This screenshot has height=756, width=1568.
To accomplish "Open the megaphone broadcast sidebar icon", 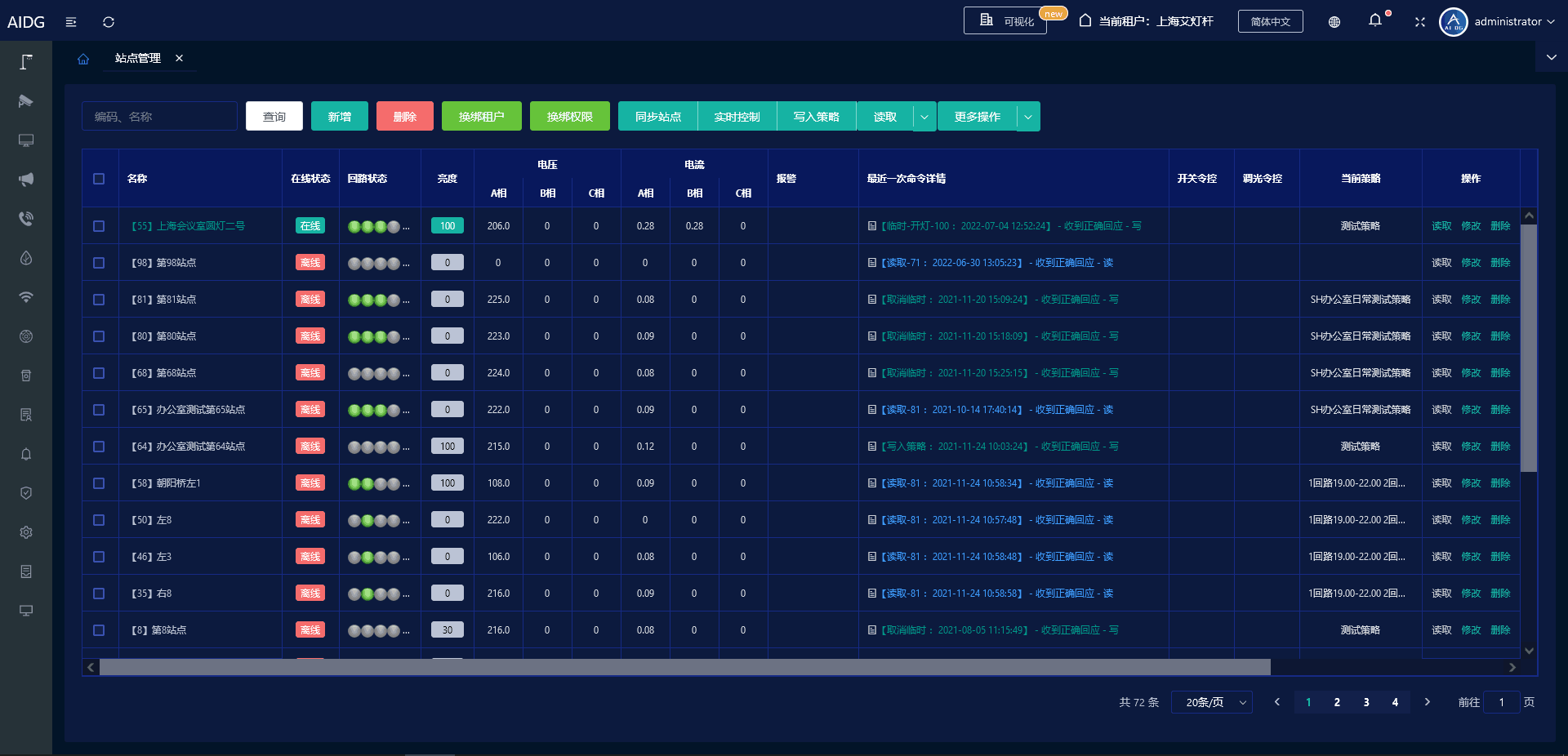I will click(26, 180).
